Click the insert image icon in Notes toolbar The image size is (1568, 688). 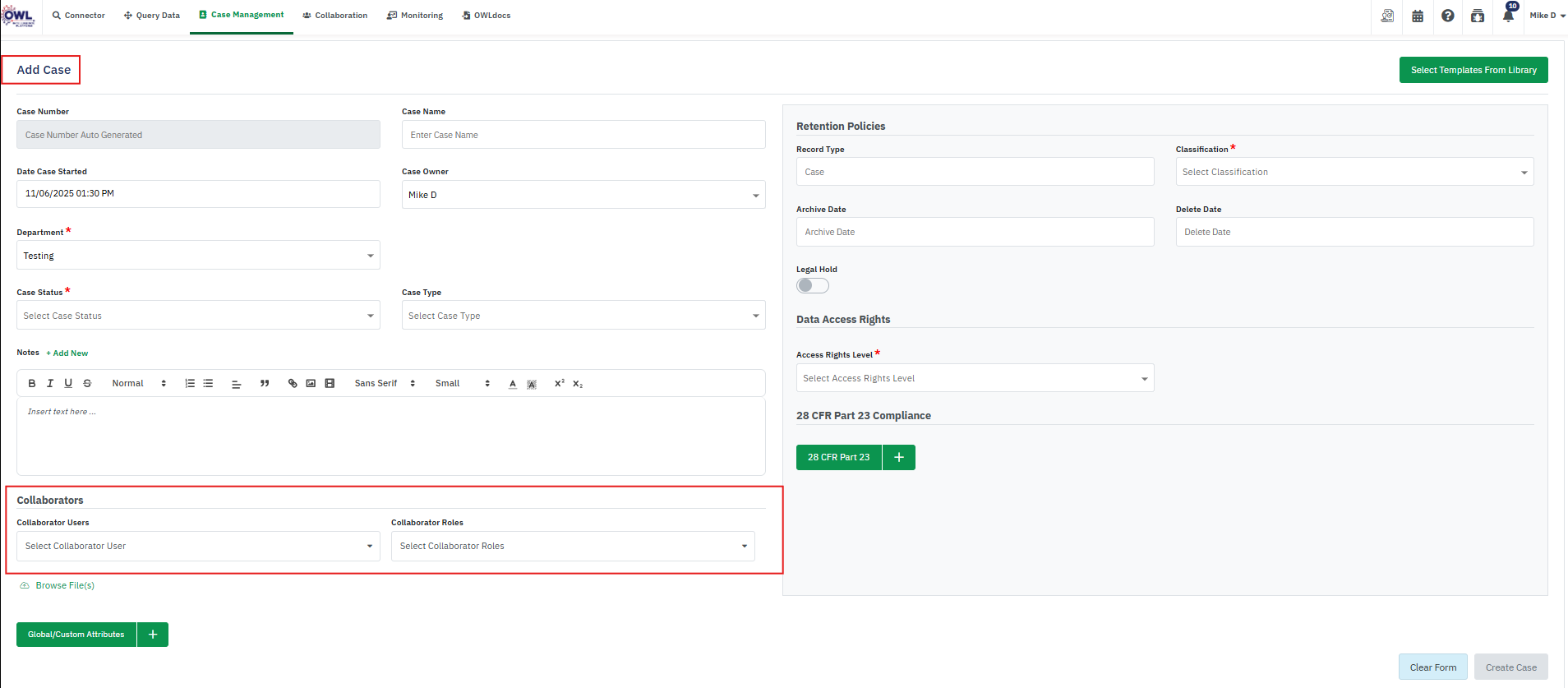click(311, 384)
